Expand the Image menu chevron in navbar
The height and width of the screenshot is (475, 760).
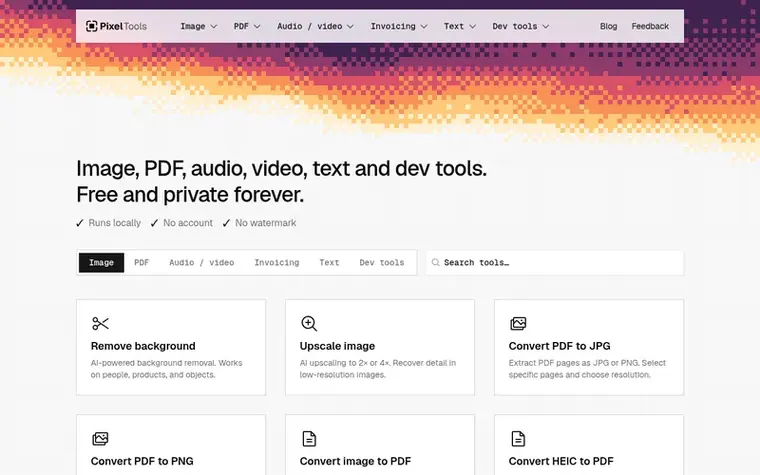214,27
